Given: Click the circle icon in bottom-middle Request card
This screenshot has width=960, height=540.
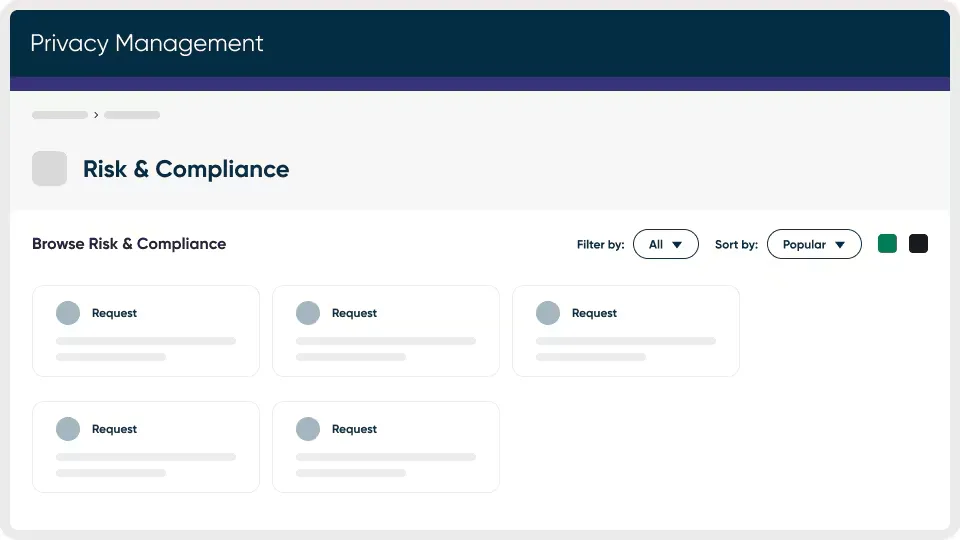Looking at the screenshot, I should (x=308, y=429).
